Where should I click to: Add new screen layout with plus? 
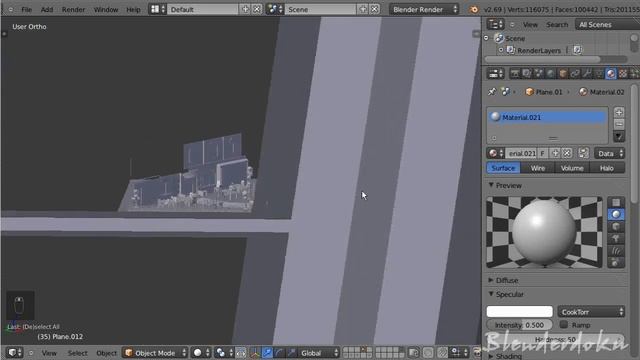[245, 9]
